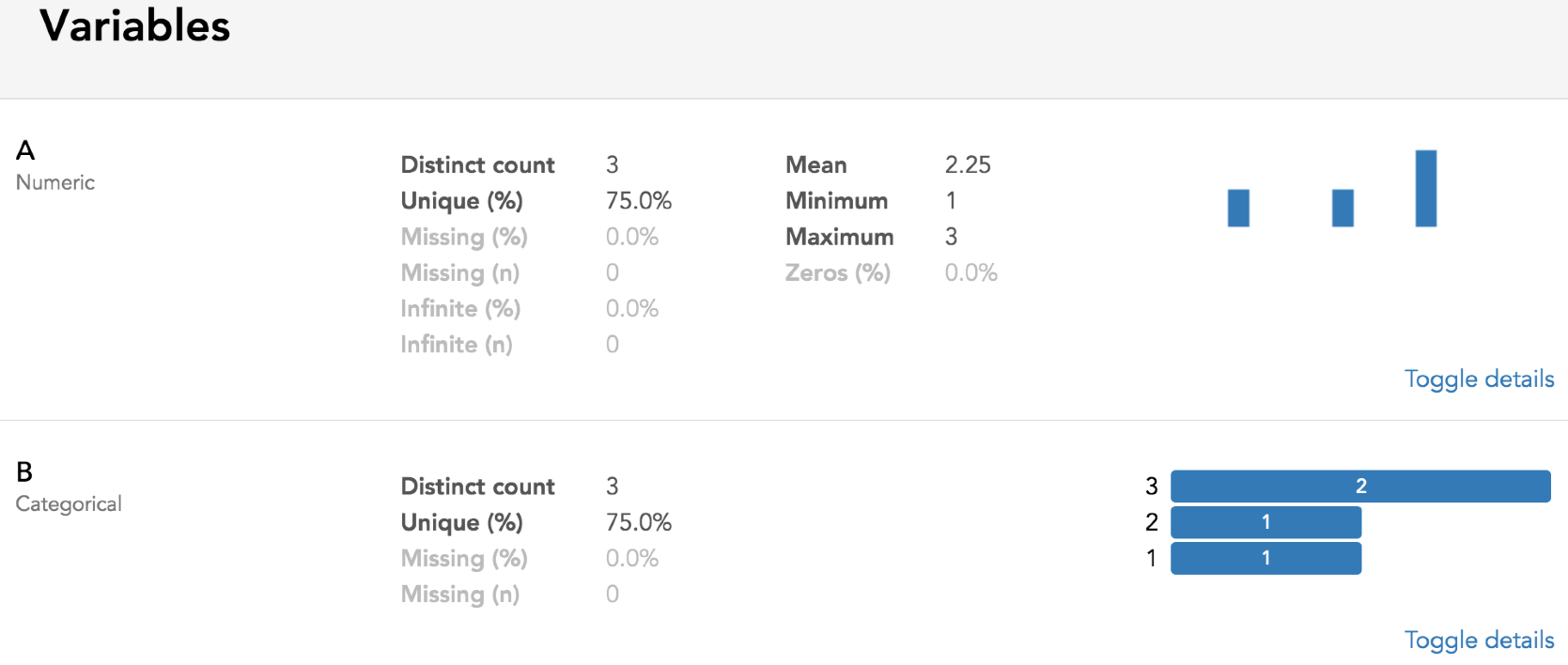Click the variable name A
This screenshot has width=1568, height=665.
tap(25, 150)
